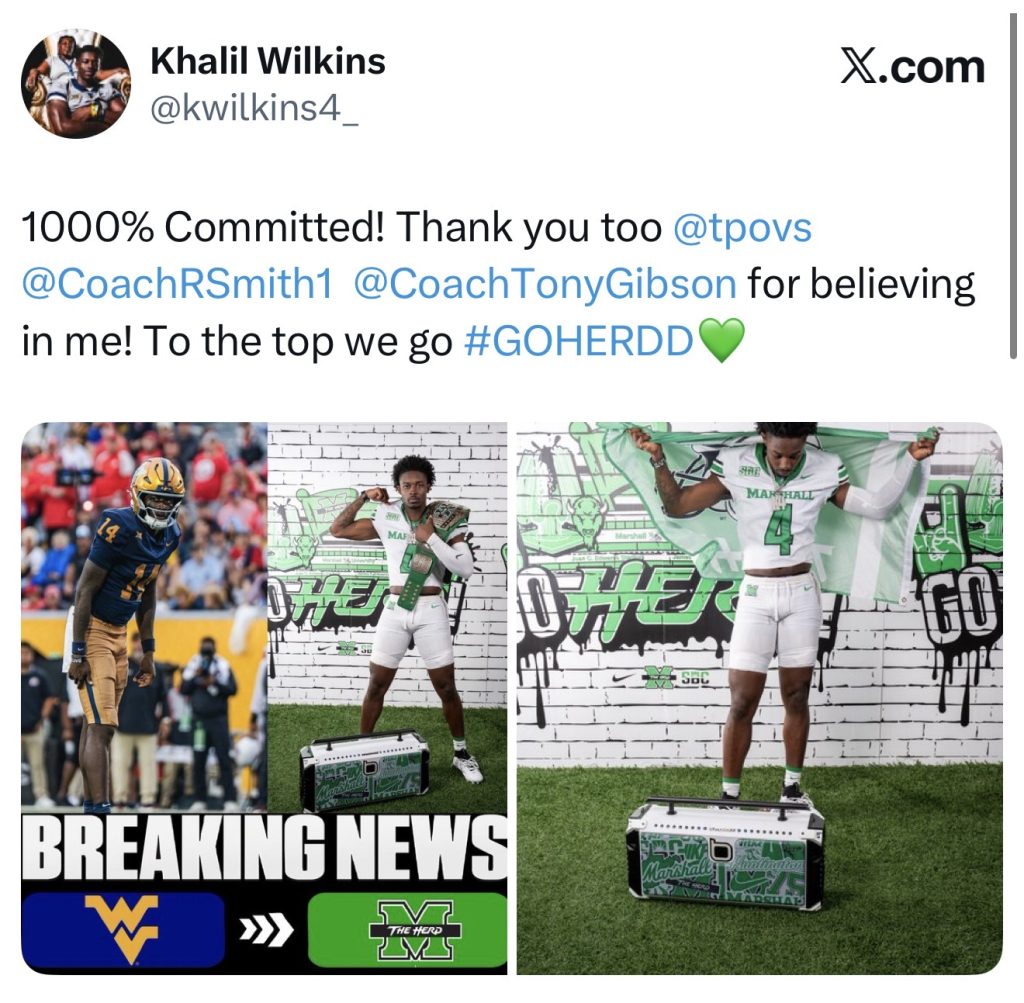The width and height of the screenshot is (1024, 1003).
Task: Click the boombox in right photo
Action: [725, 855]
